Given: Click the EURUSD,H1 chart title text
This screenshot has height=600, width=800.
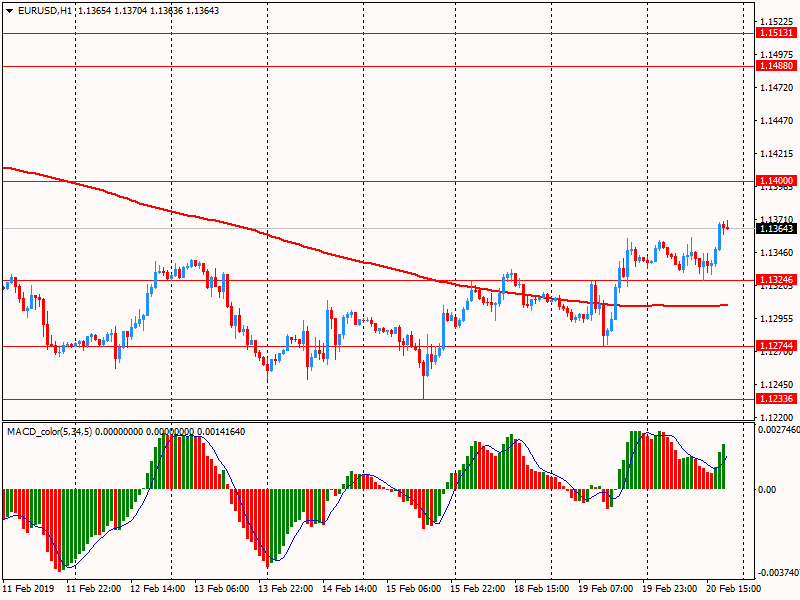Looking at the screenshot, I should [38, 10].
